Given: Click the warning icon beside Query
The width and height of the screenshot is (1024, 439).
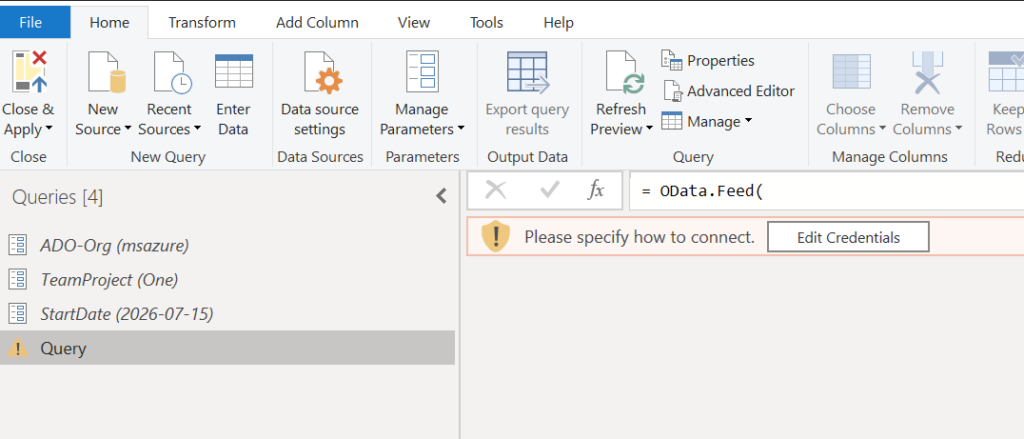Looking at the screenshot, I should [x=18, y=349].
